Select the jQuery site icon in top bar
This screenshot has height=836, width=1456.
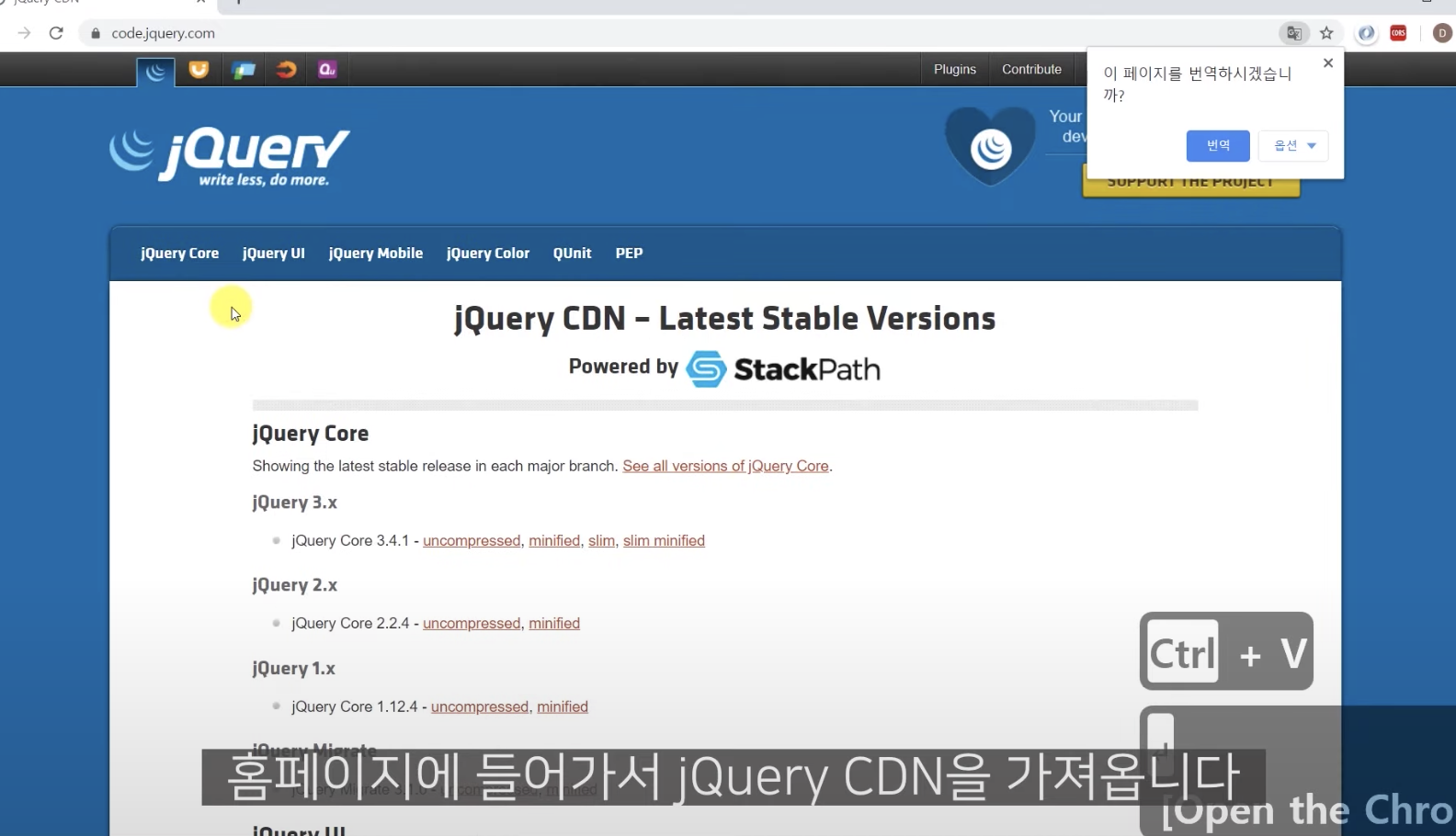coord(155,71)
